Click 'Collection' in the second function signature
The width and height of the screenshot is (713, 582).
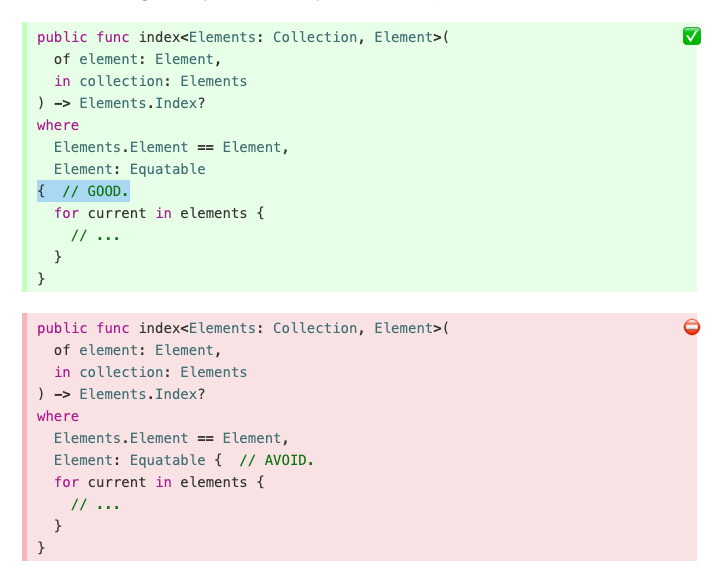click(x=315, y=328)
